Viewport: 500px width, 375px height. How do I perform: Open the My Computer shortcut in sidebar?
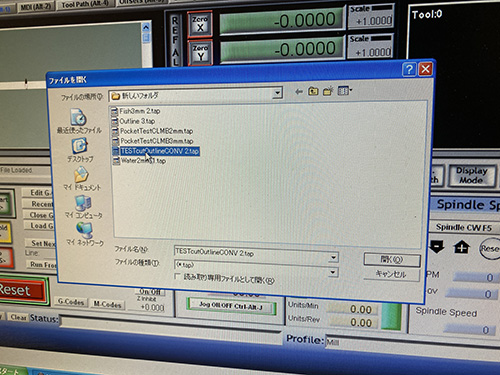83,207
